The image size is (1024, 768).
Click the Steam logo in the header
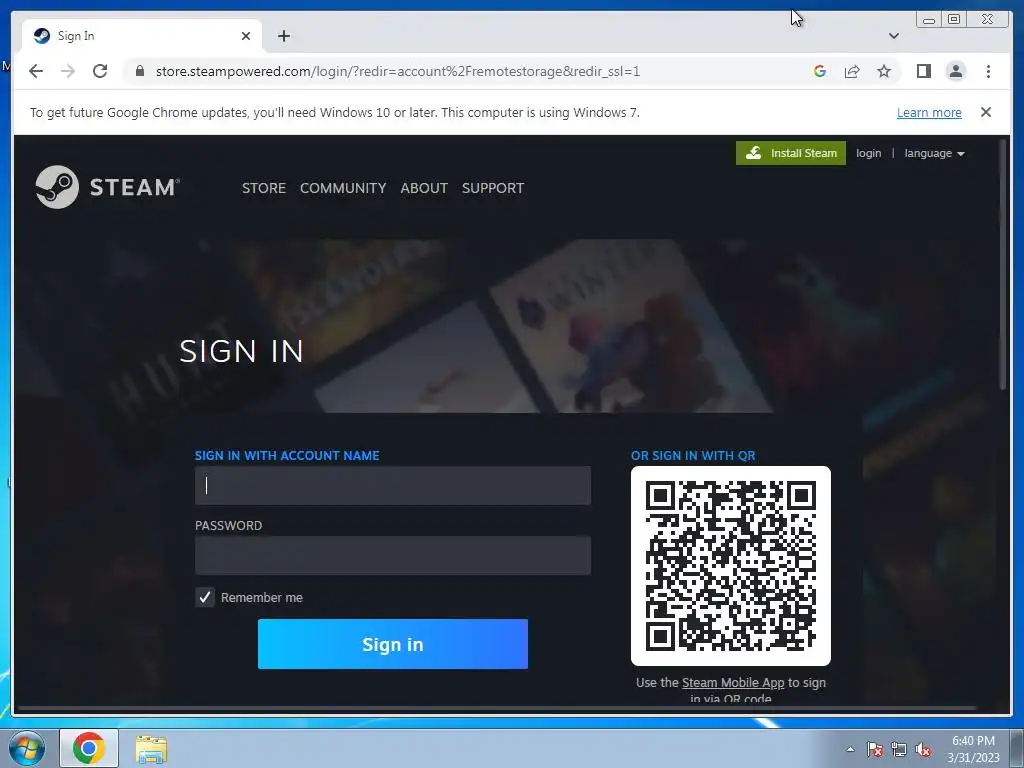click(x=108, y=187)
